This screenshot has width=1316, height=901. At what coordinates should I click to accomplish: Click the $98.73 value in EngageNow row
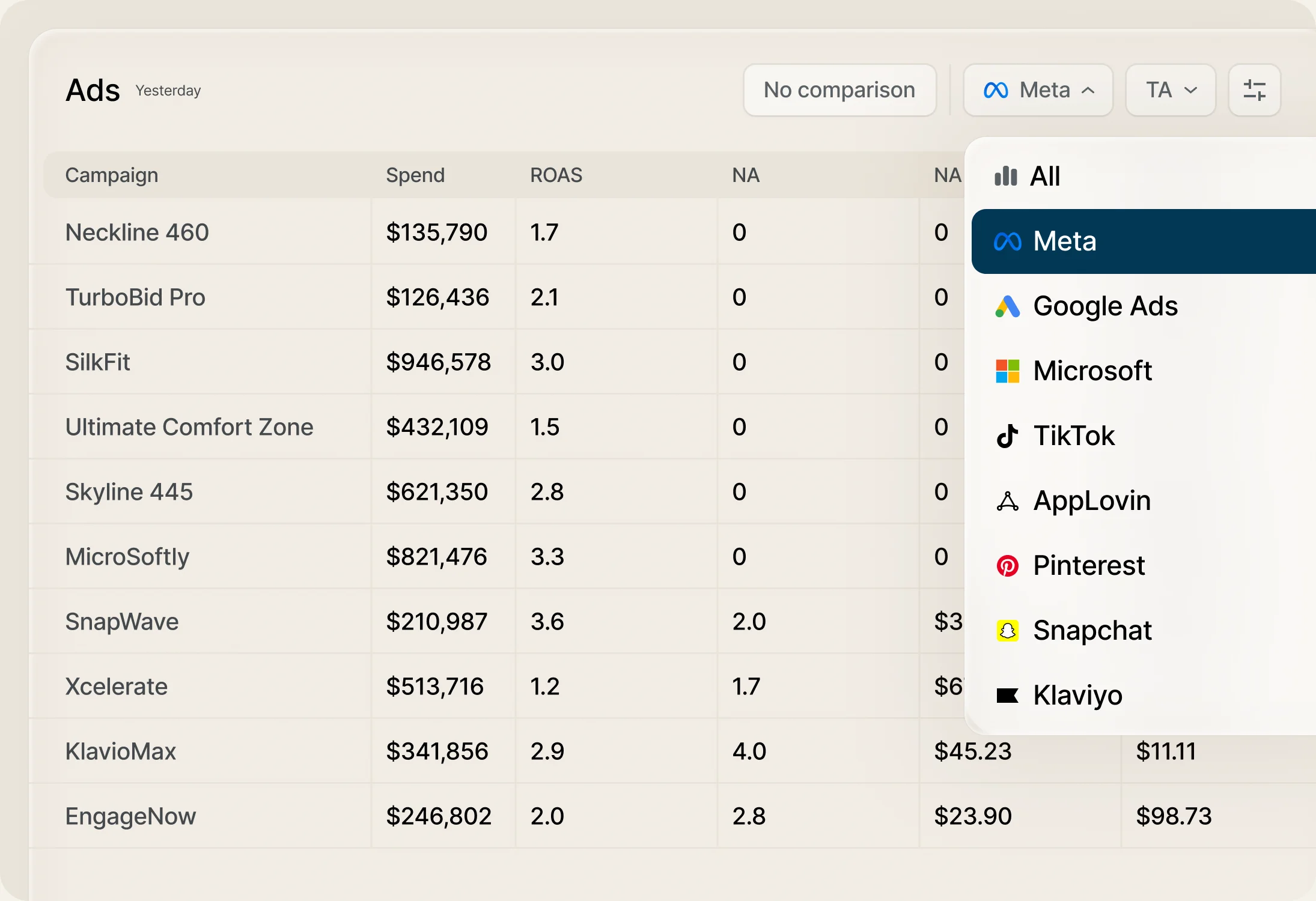1174,816
